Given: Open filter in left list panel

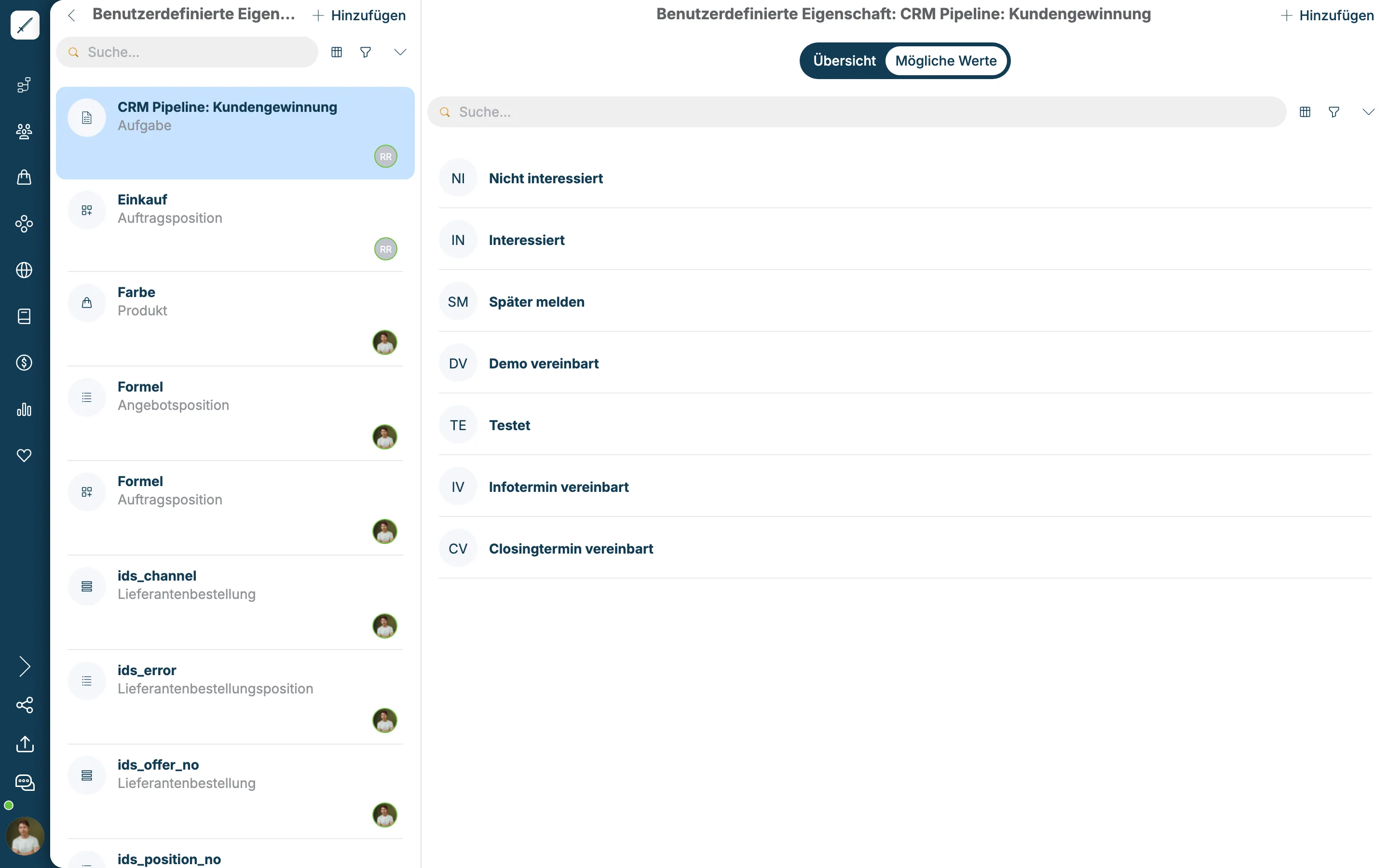Looking at the screenshot, I should (x=366, y=52).
